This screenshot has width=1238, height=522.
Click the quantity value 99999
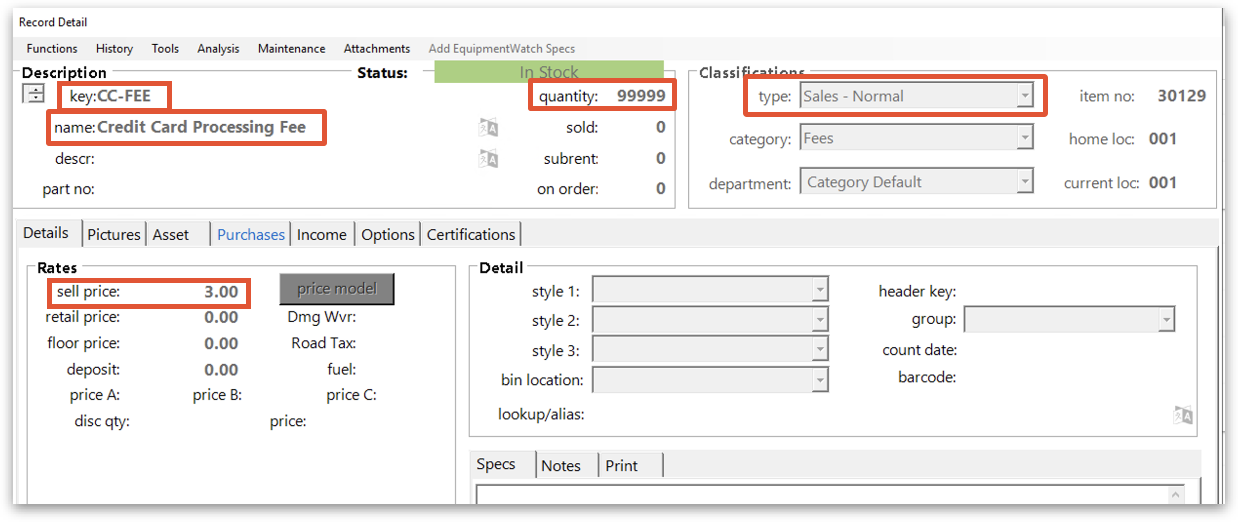[641, 96]
